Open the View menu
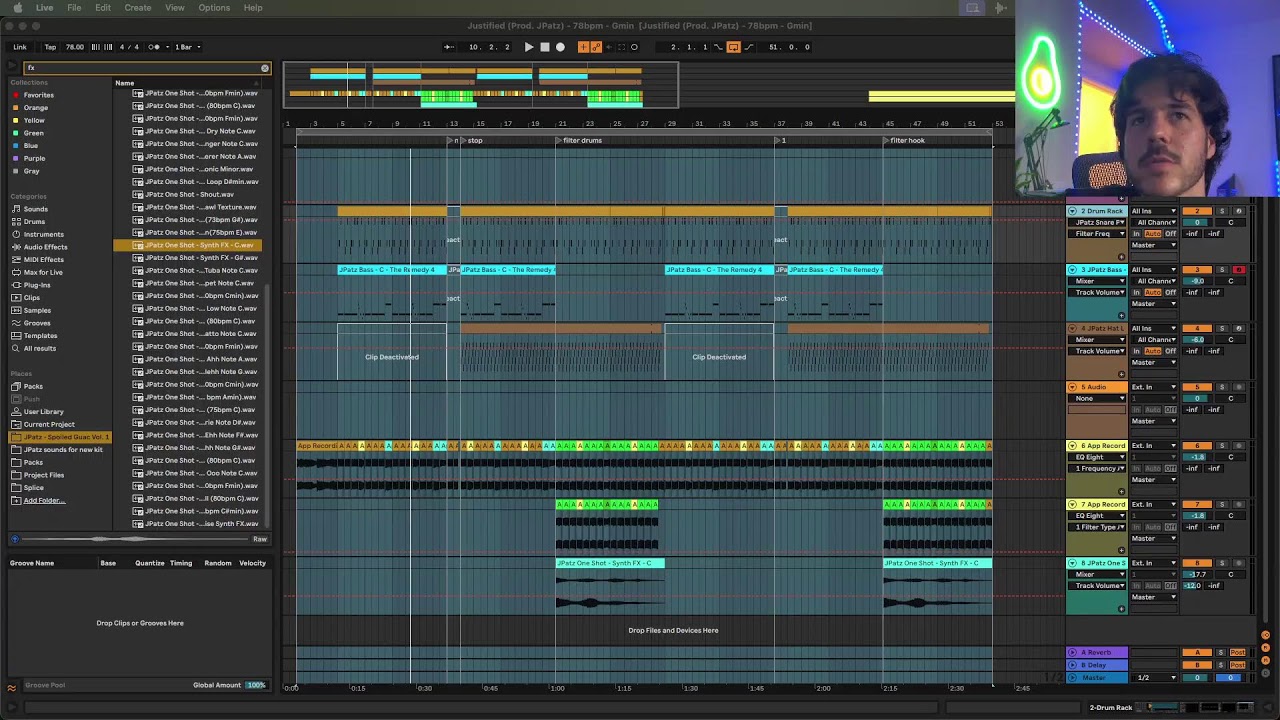Image resolution: width=1280 pixels, height=720 pixels. [175, 8]
